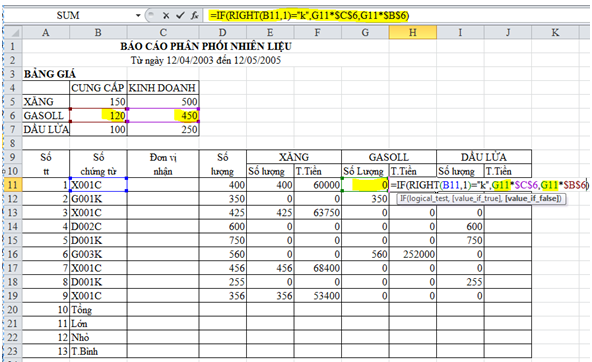The height and width of the screenshot is (362, 592).
Task: Click the cell with value 500
Action: coord(163,102)
